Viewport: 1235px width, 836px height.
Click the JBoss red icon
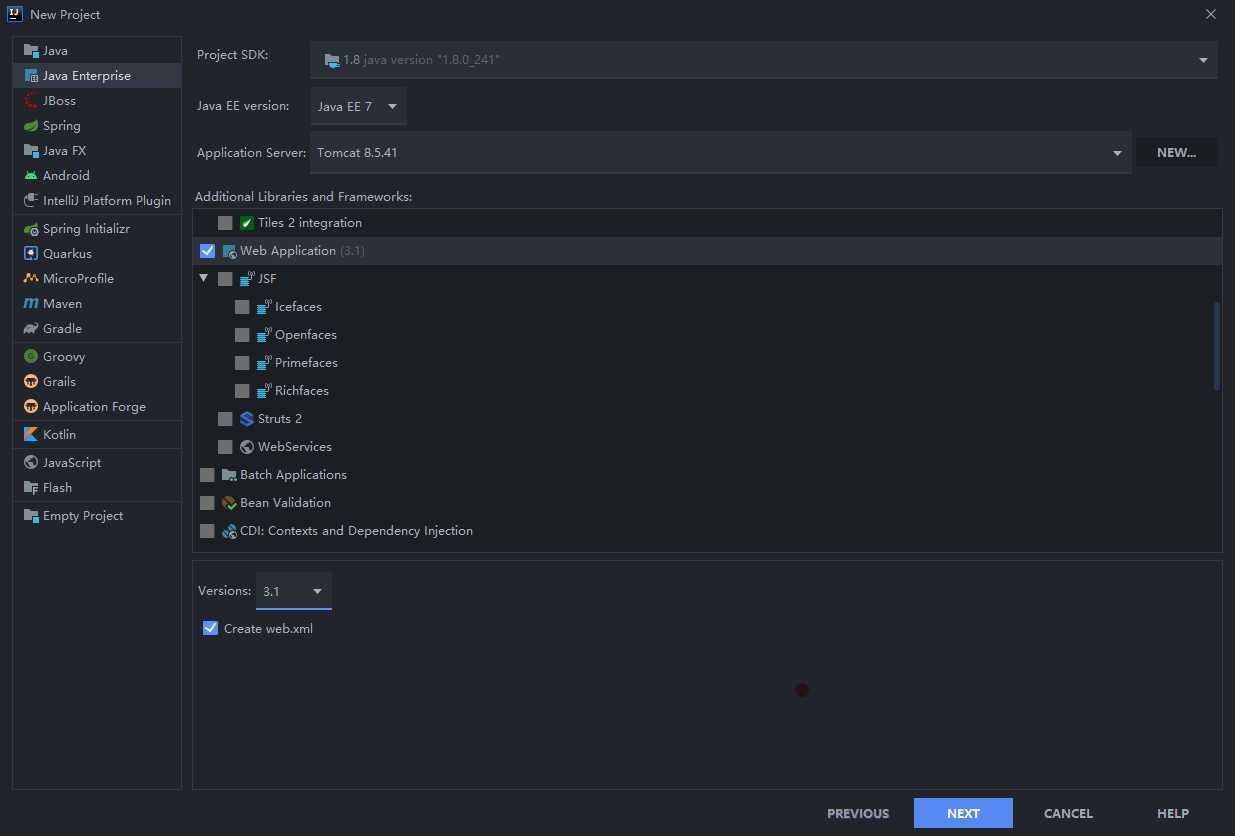31,101
